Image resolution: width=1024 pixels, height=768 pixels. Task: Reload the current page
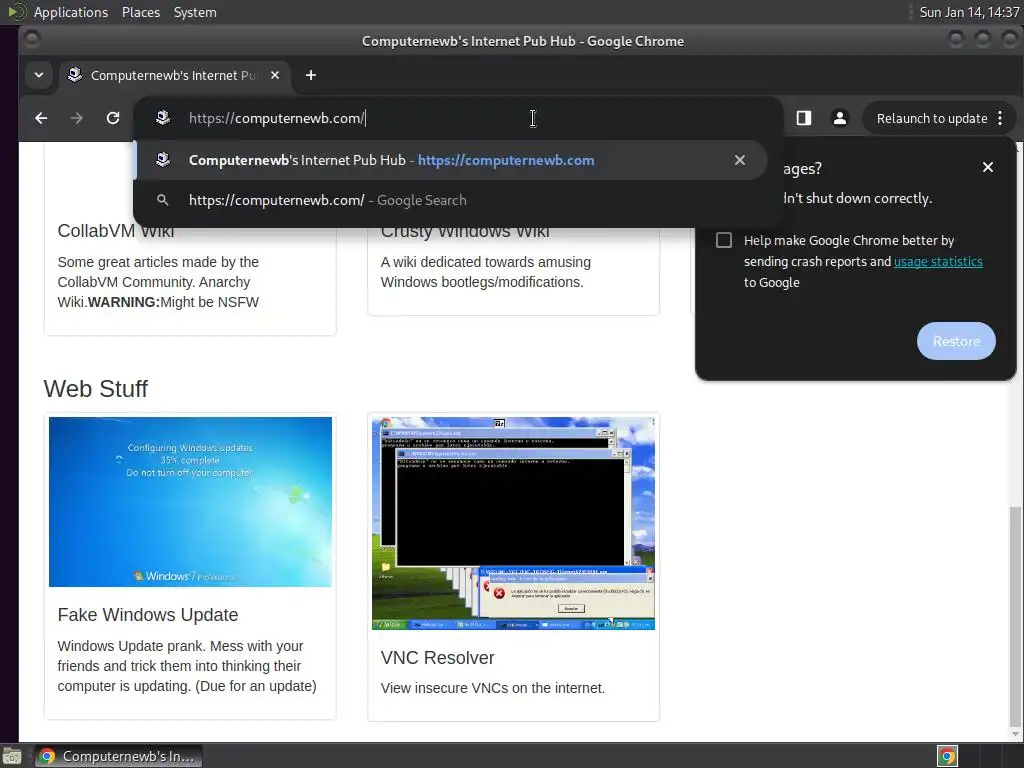113,118
